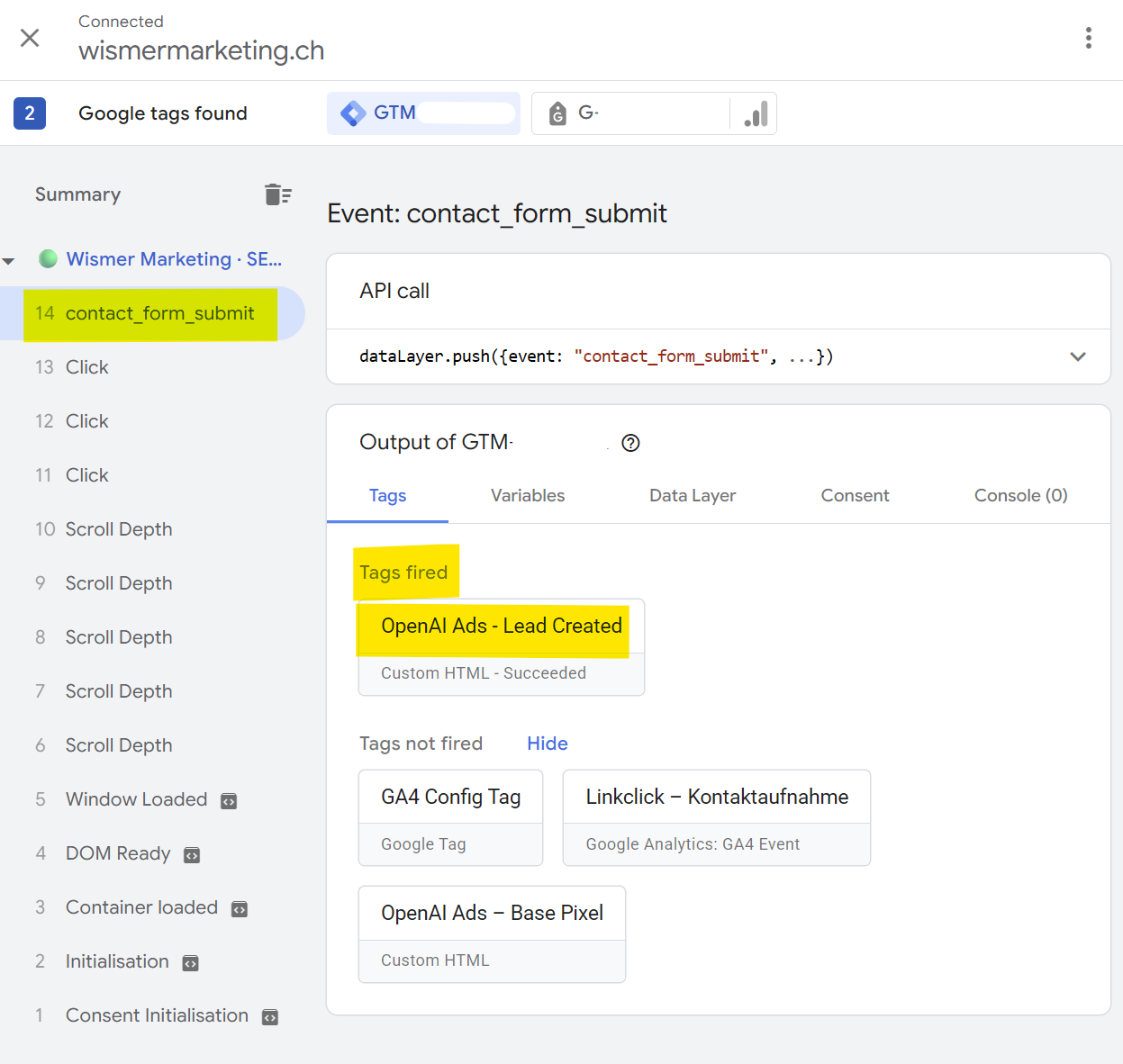This screenshot has height=1064, width=1123.
Task: Select event 14 contact_form_submit
Action: [151, 313]
